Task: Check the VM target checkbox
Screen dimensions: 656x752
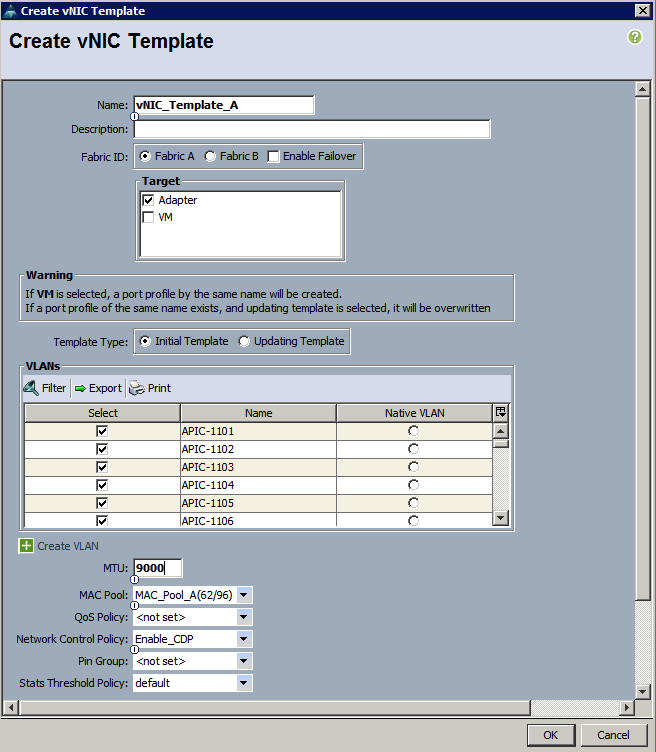Action: [x=148, y=217]
